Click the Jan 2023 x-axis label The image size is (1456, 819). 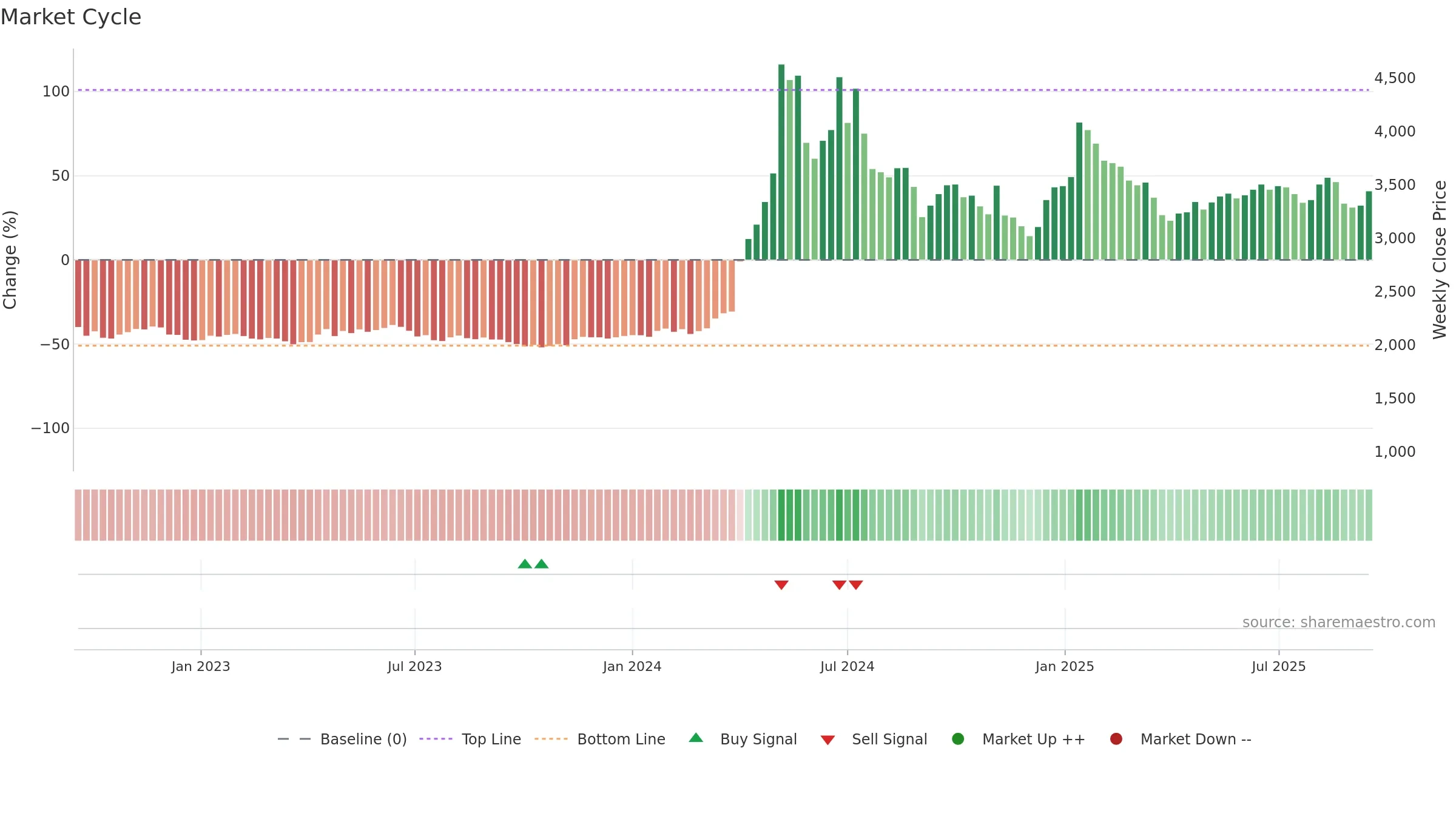(x=201, y=667)
